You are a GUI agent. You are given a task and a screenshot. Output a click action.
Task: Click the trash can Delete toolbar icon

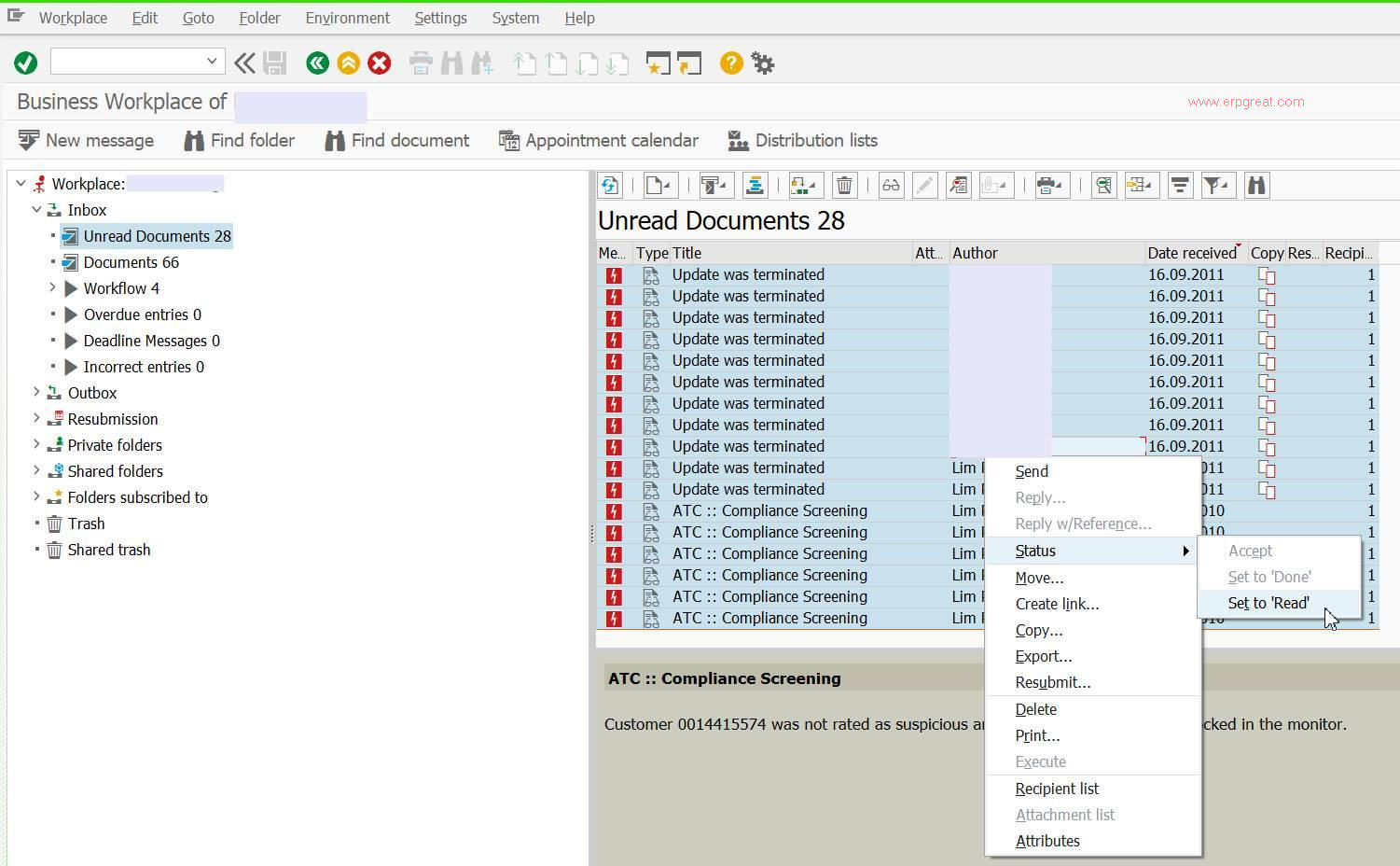[x=844, y=186]
